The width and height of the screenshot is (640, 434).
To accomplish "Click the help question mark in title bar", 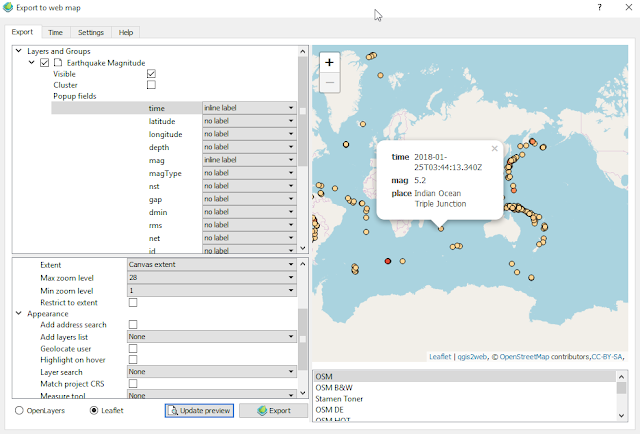I will point(599,7).
